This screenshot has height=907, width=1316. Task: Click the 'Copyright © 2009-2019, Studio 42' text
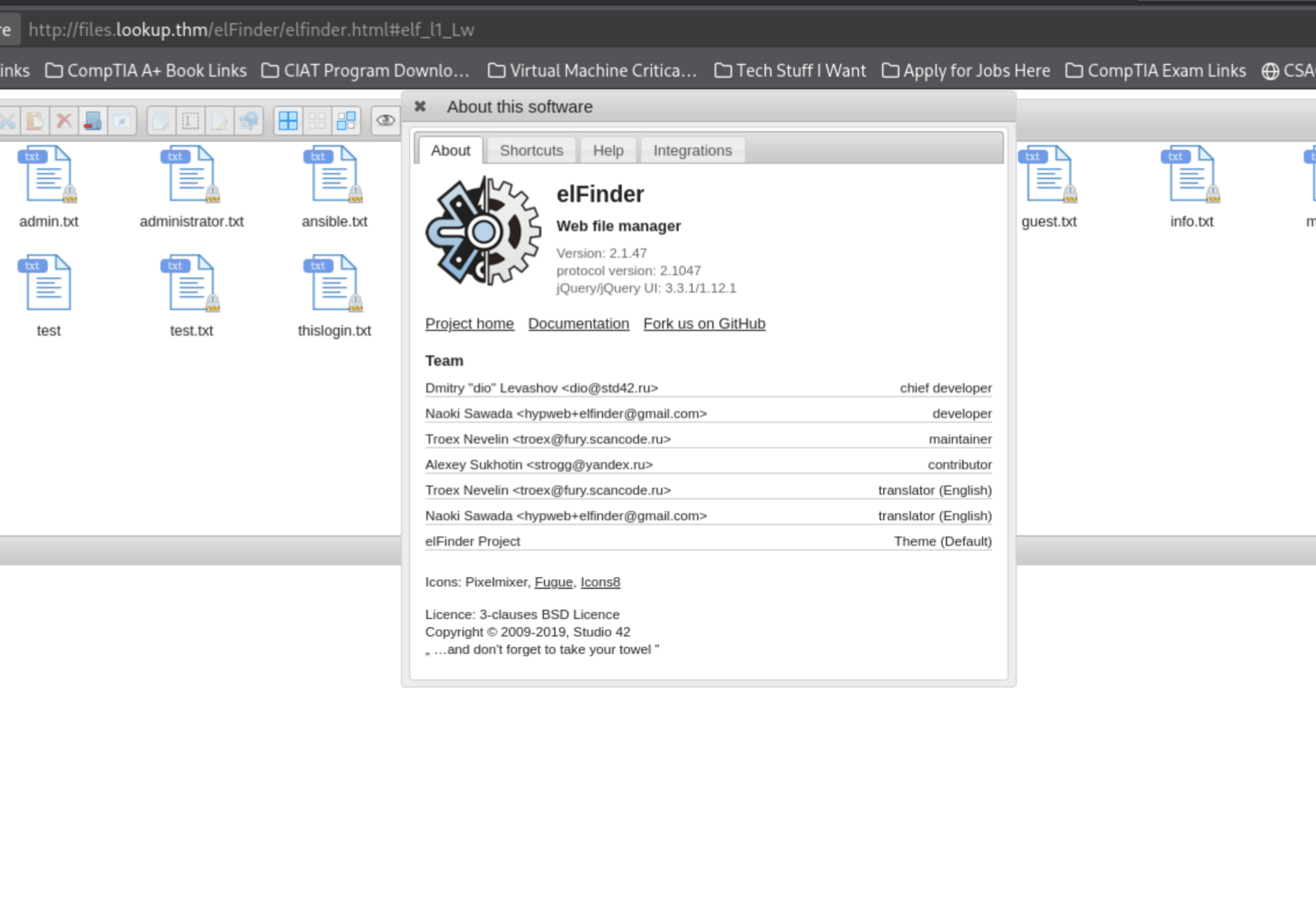pyautogui.click(x=528, y=632)
